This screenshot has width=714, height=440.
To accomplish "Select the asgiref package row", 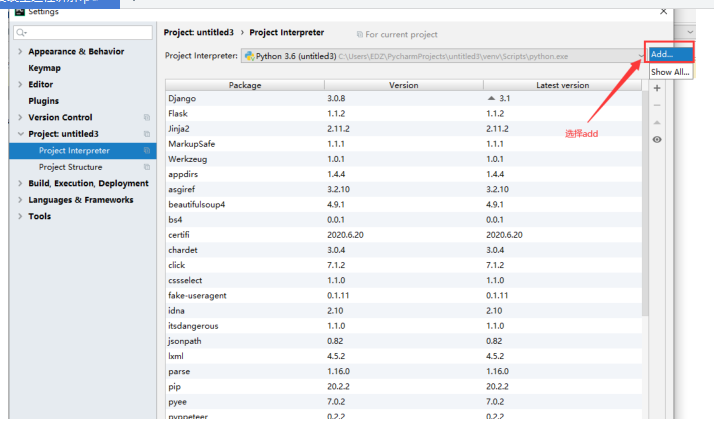I will click(403, 189).
